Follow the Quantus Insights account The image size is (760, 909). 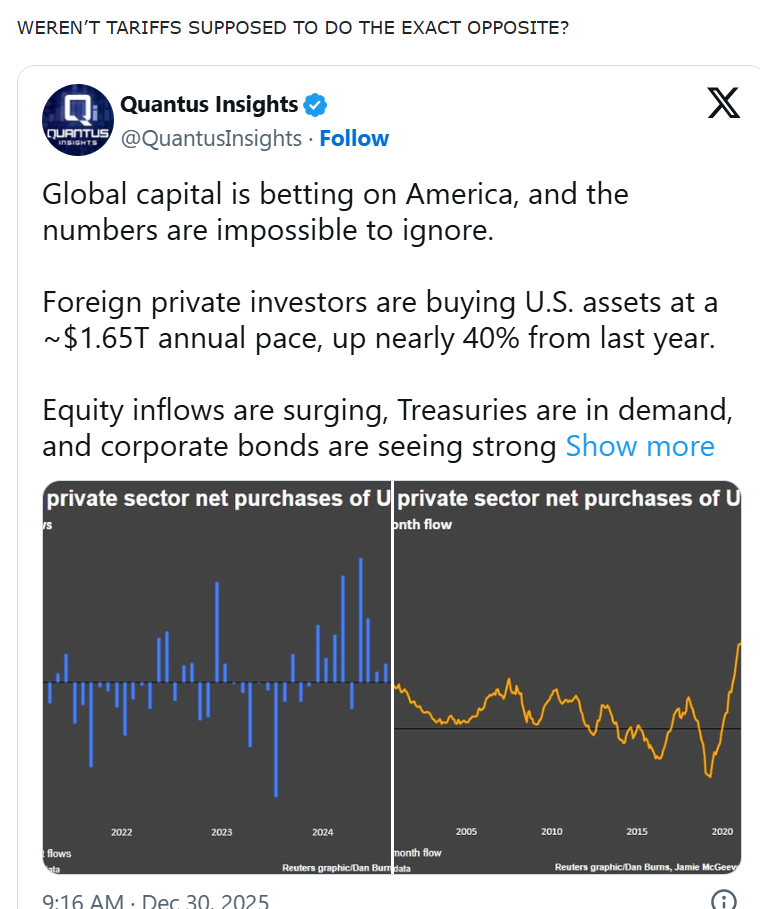click(354, 138)
